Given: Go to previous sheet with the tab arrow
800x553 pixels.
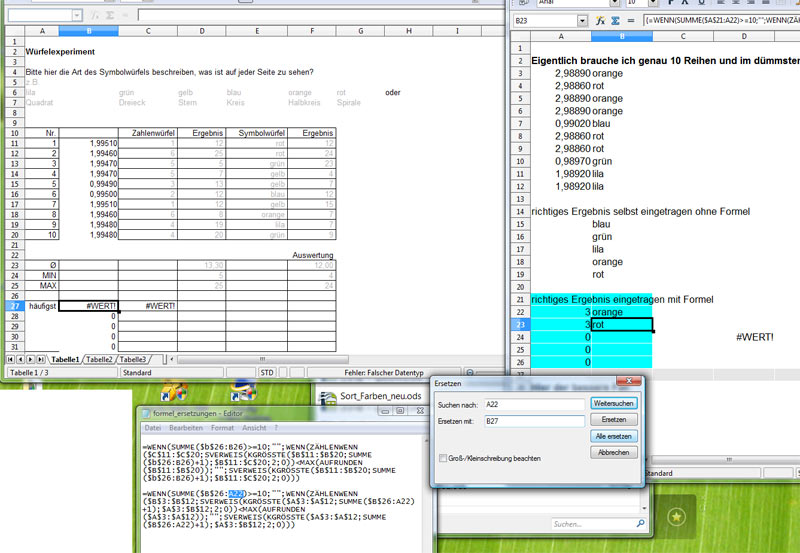Looking at the screenshot, I should pos(20,359).
